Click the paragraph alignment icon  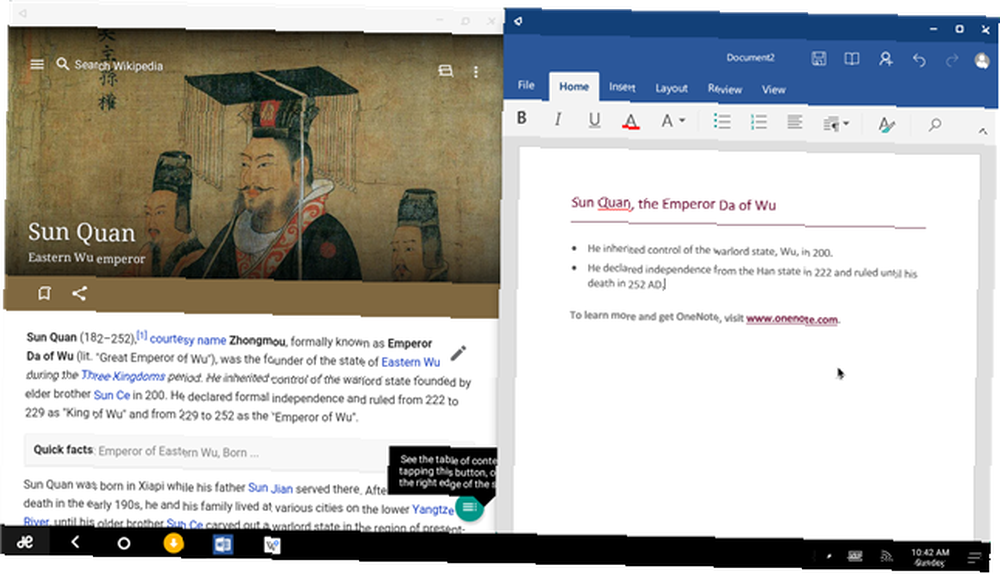point(795,122)
